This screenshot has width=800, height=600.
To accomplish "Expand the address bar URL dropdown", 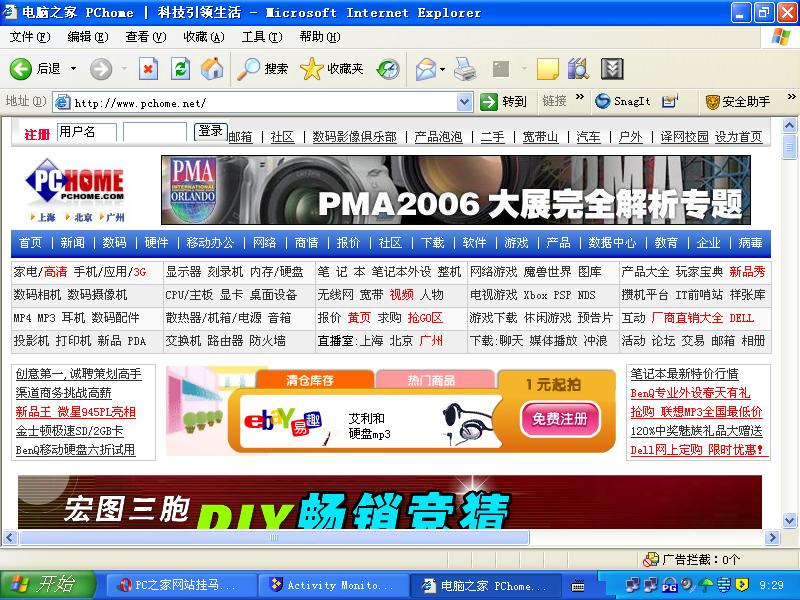I will tap(464, 102).
